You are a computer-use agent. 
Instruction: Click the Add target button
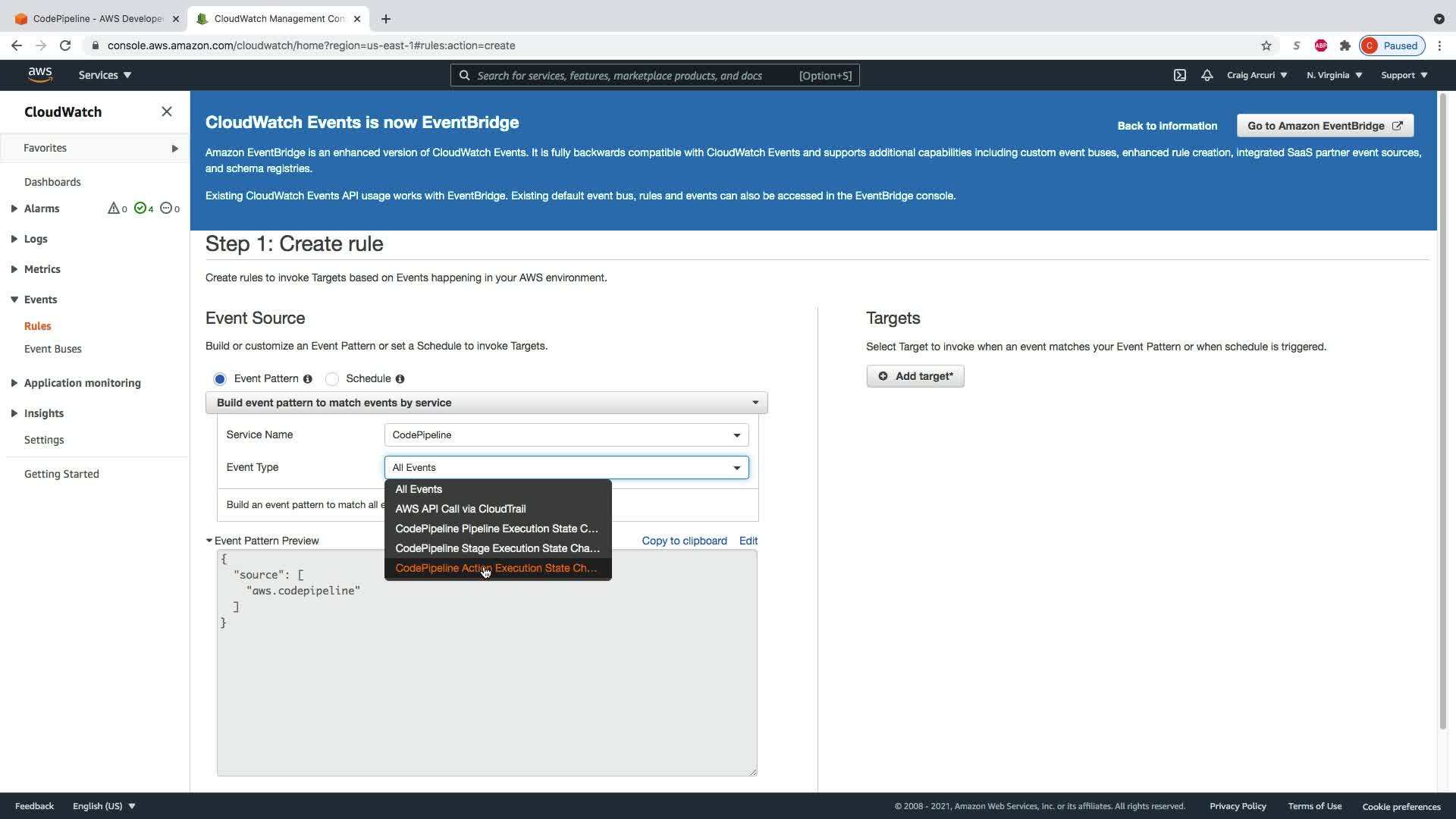(915, 376)
